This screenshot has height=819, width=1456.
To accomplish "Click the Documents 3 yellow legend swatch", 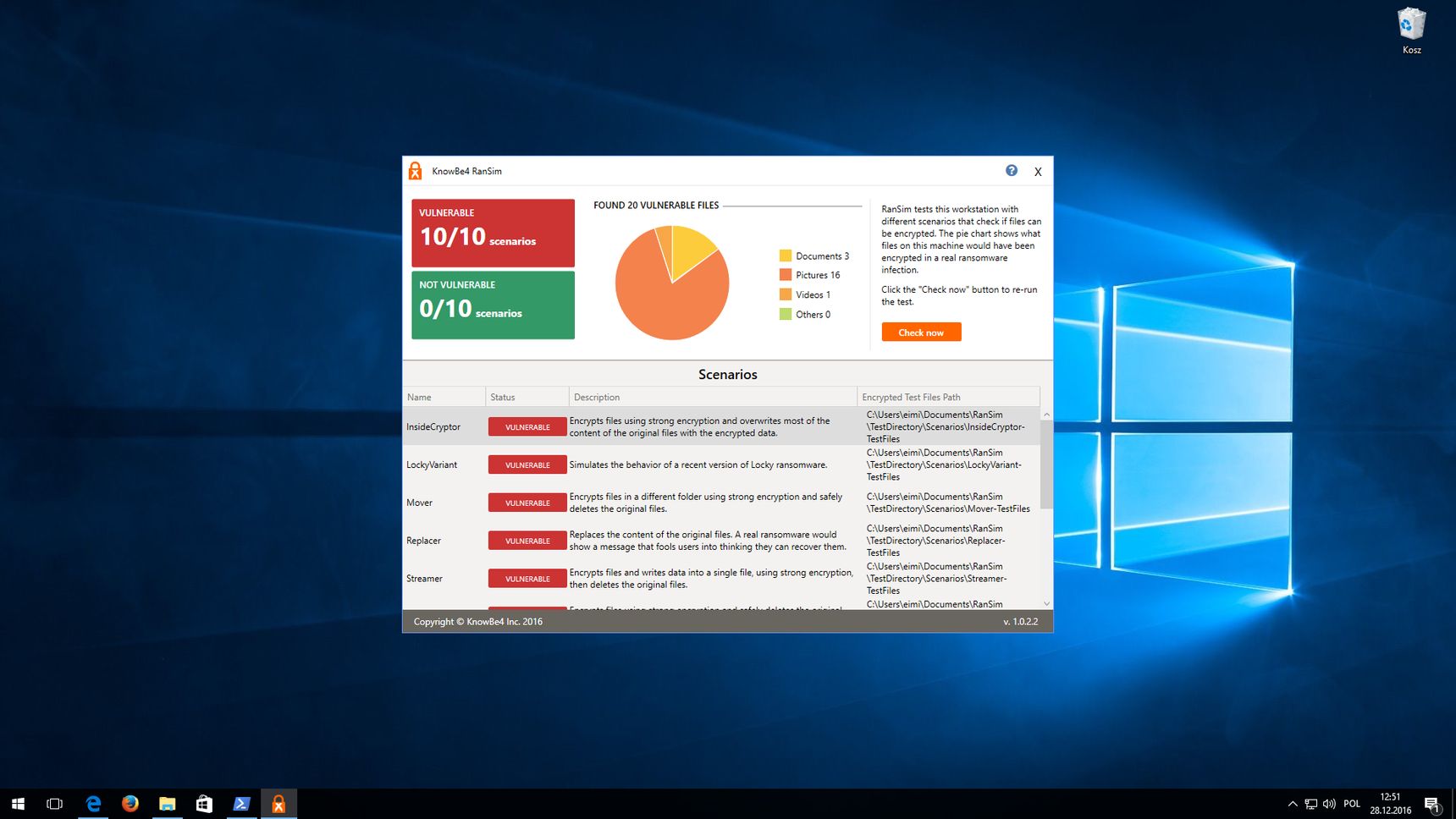I will tap(786, 256).
